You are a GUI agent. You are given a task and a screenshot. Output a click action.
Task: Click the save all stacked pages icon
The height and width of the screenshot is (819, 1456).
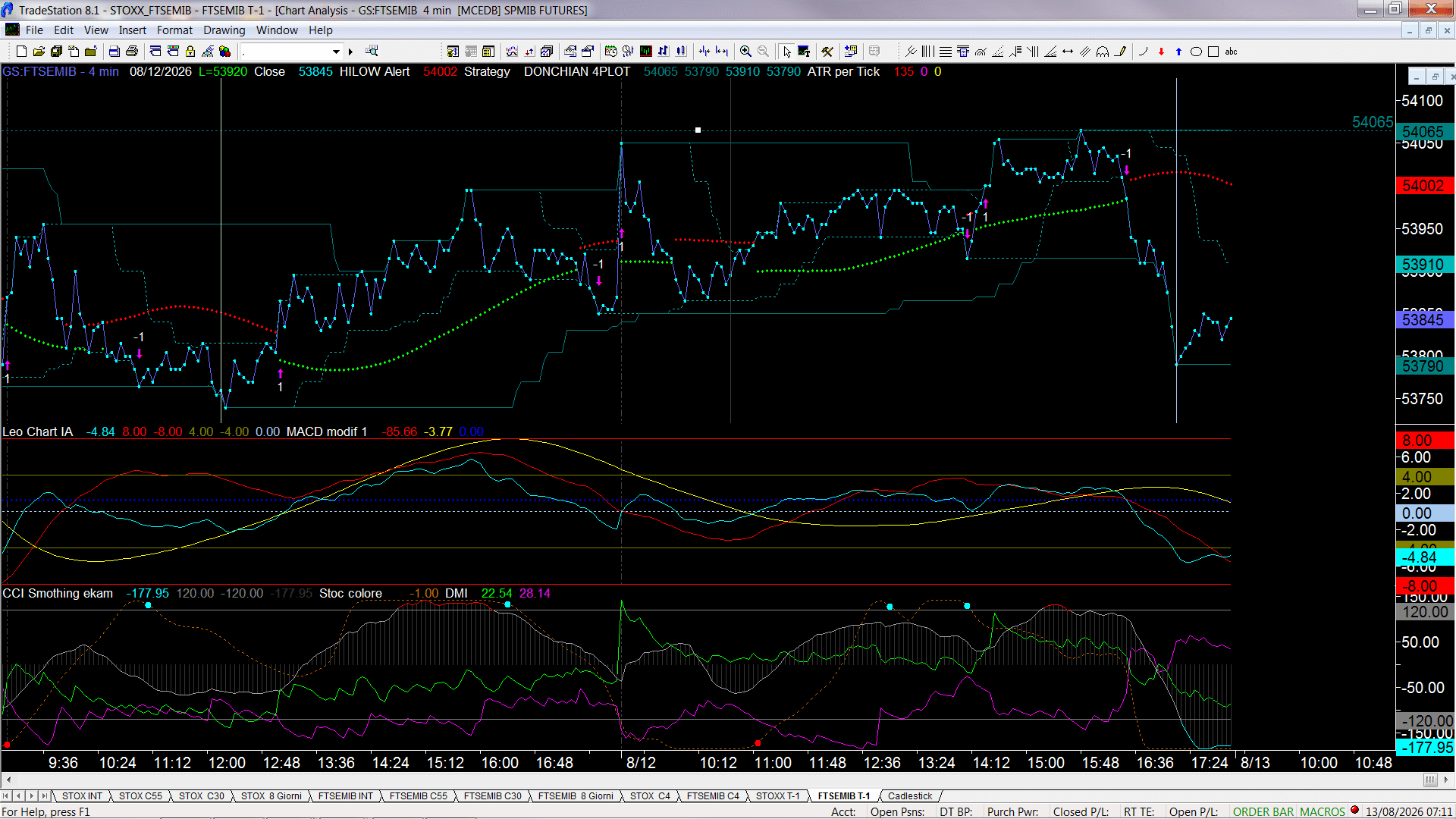pyautogui.click(x=56, y=52)
